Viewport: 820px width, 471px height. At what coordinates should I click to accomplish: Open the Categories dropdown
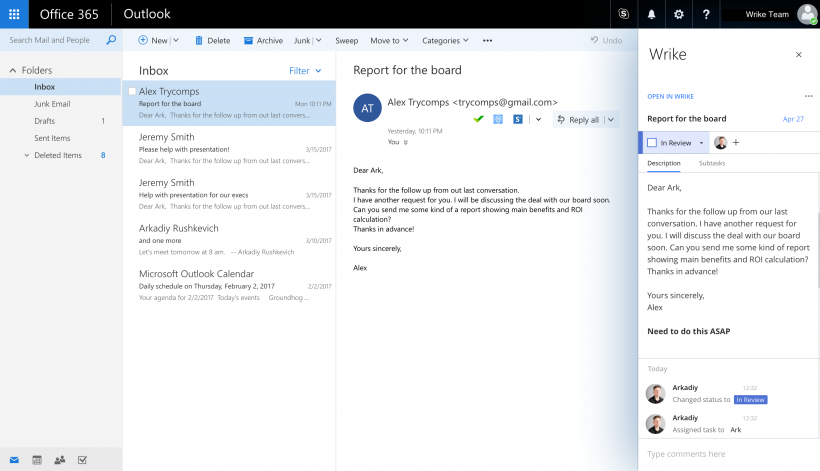pos(445,40)
